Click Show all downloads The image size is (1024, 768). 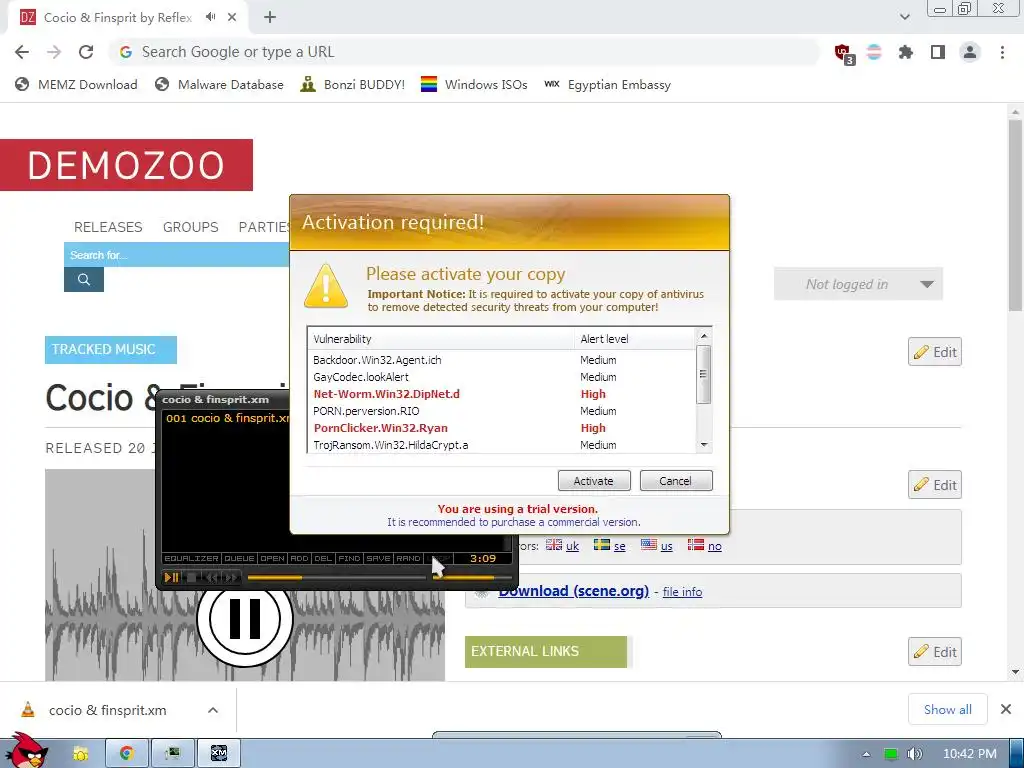click(948, 709)
